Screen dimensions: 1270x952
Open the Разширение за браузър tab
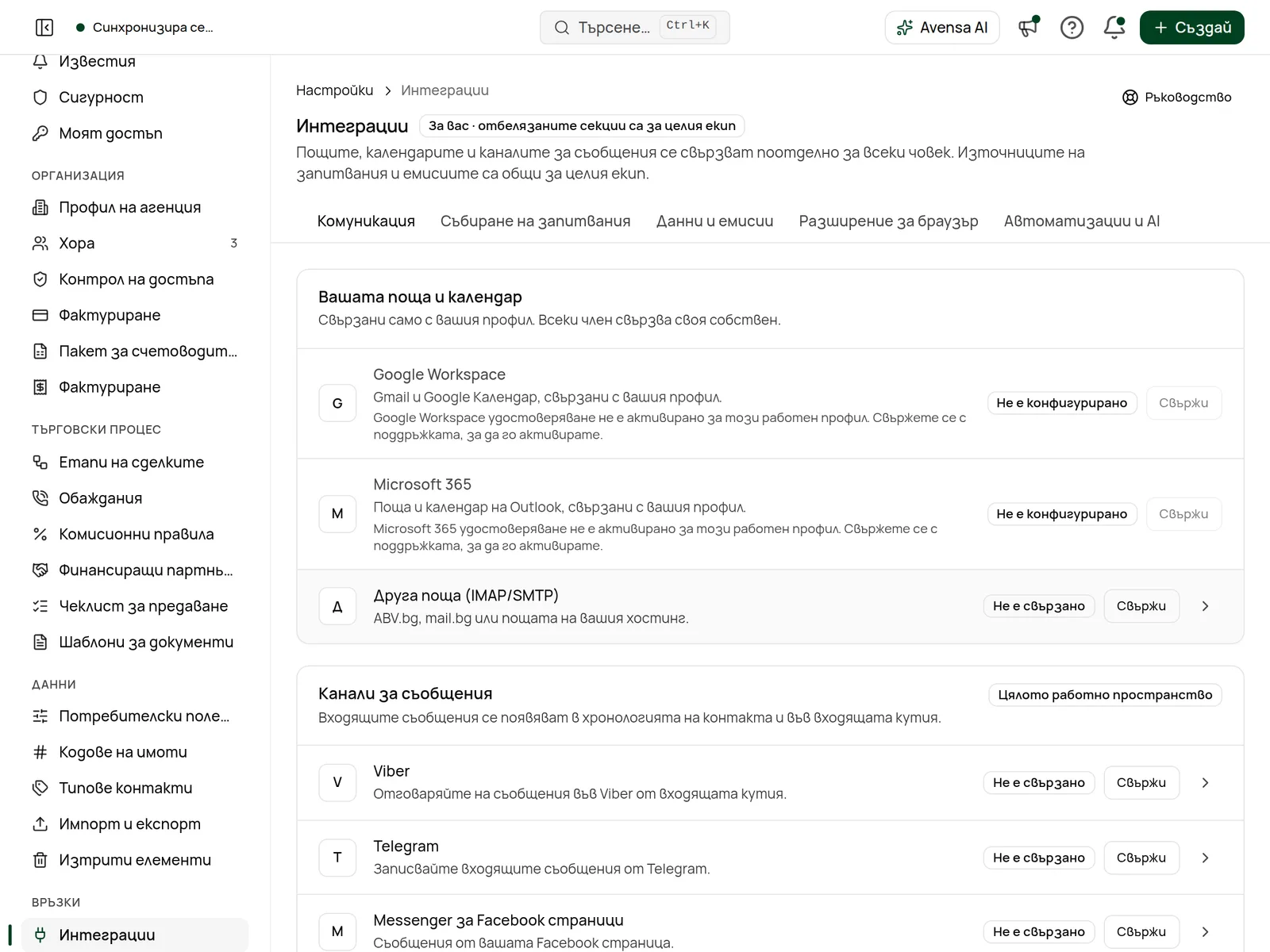point(888,221)
